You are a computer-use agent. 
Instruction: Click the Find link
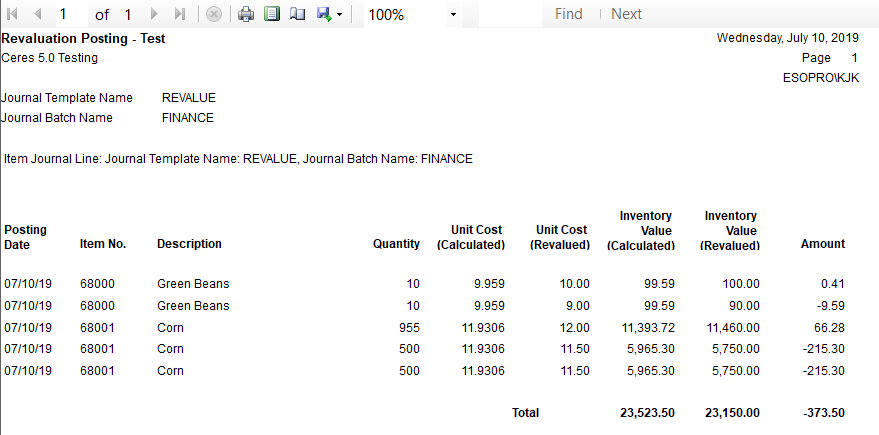[568, 14]
